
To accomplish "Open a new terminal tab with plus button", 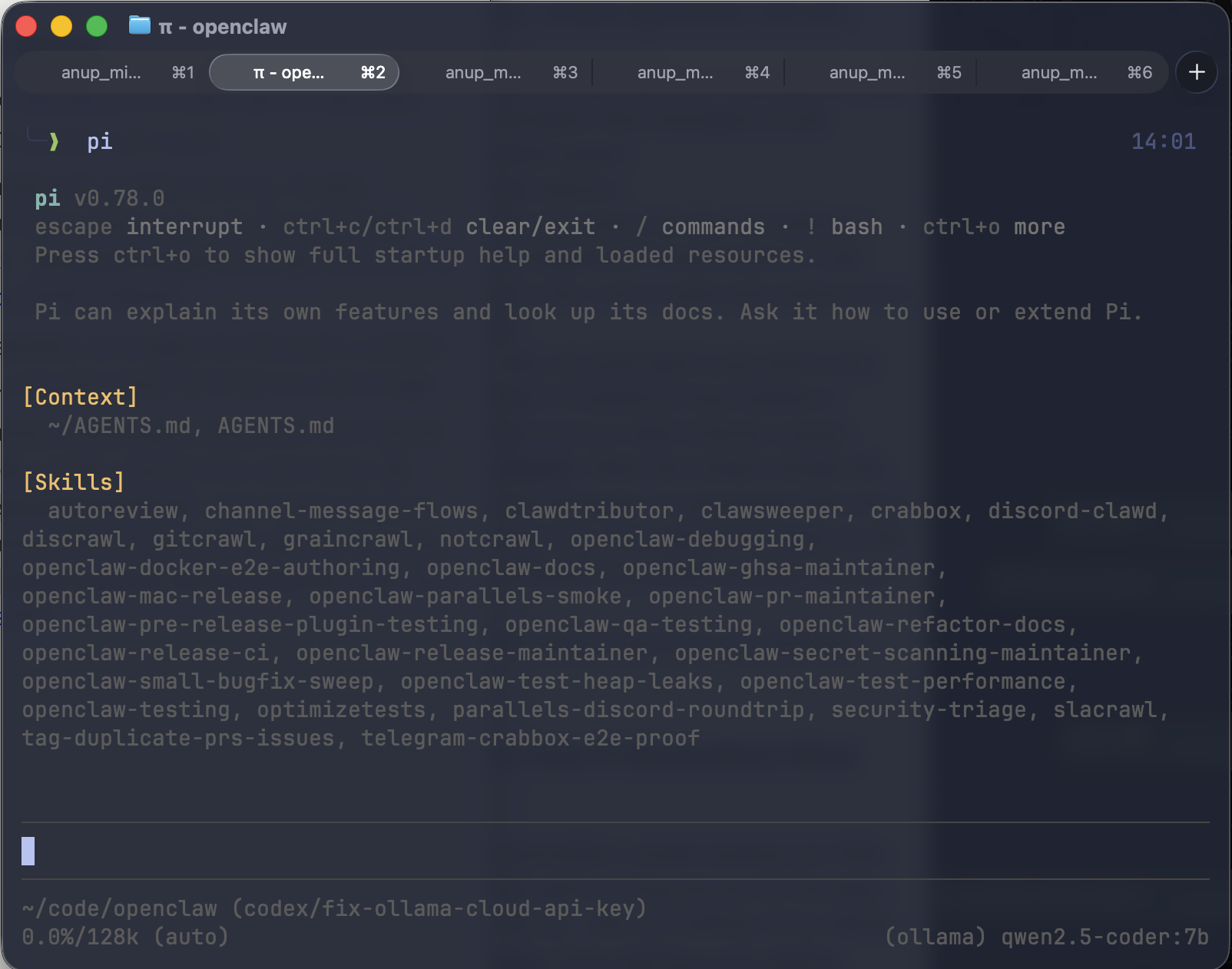I will tap(1196, 72).
